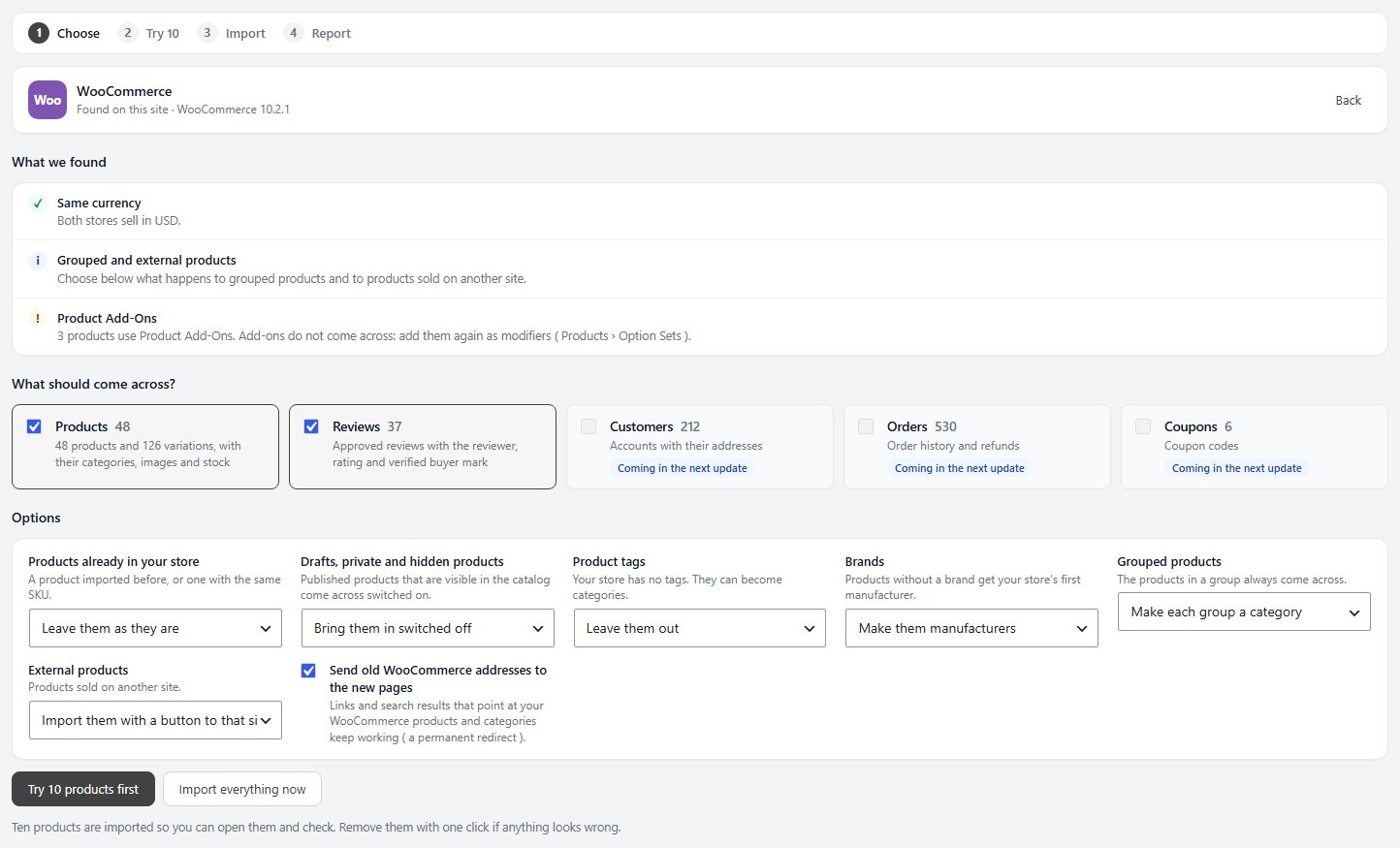Click the 'Found on this site' version text
The image size is (1400, 848).
pos(183,110)
